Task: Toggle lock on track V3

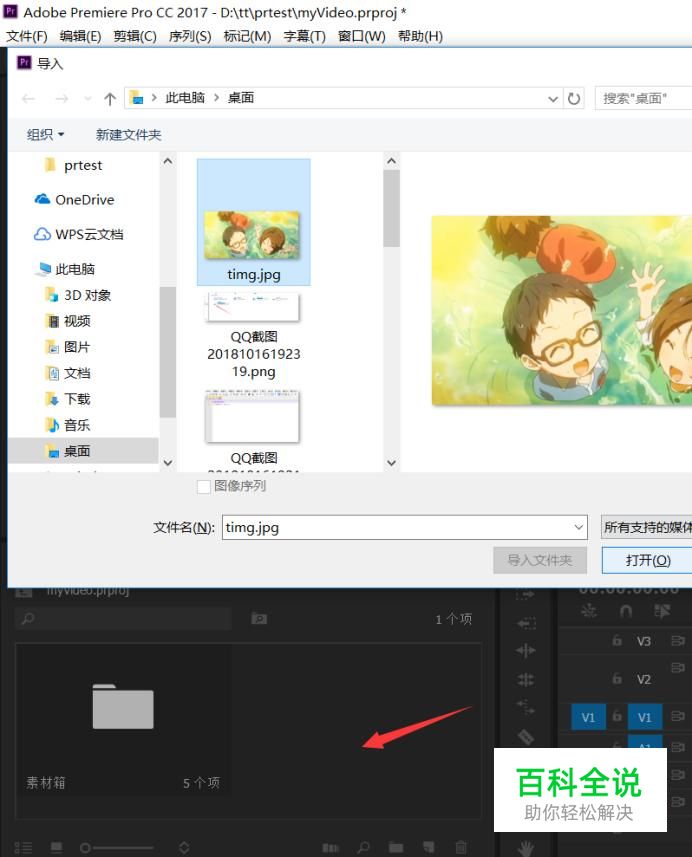Action: (x=617, y=641)
